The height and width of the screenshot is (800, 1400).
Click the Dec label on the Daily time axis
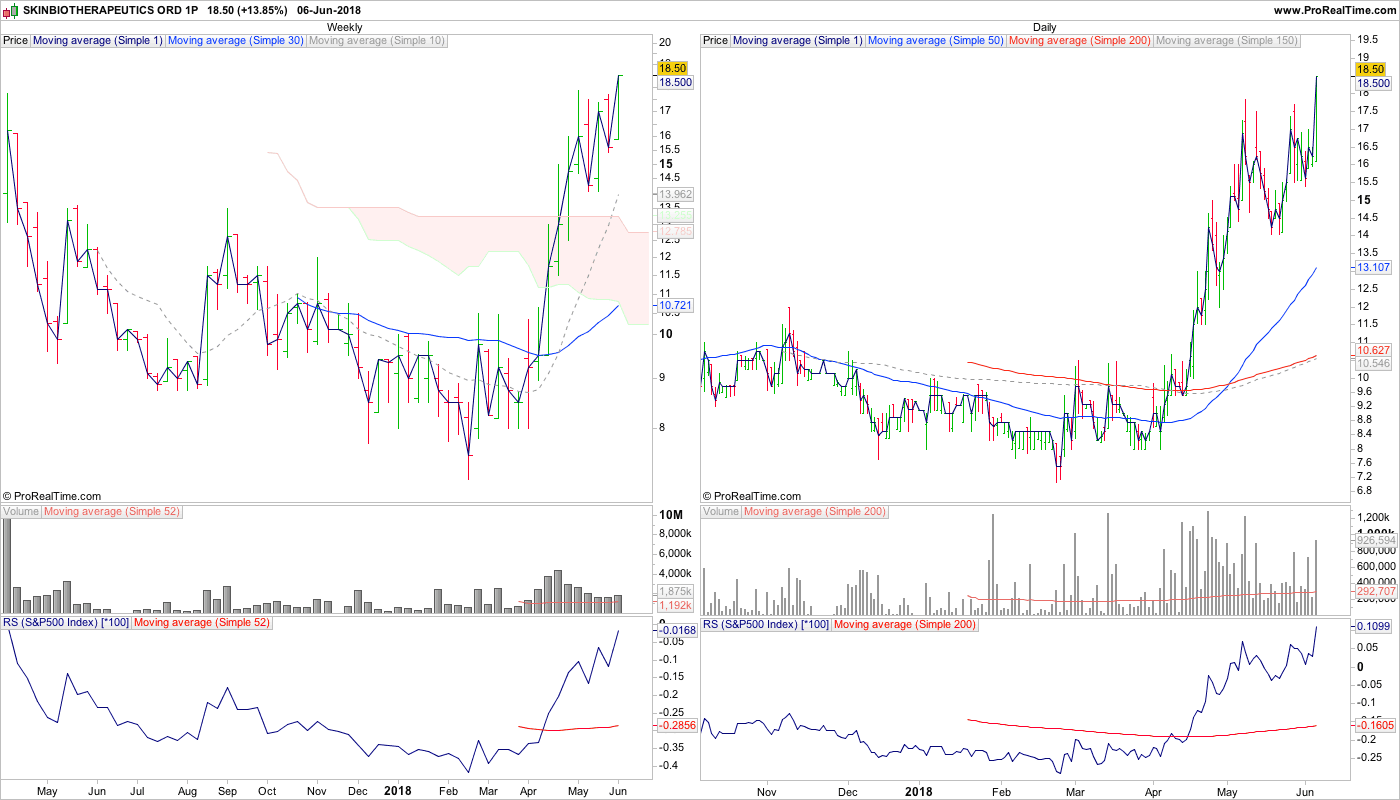847,792
